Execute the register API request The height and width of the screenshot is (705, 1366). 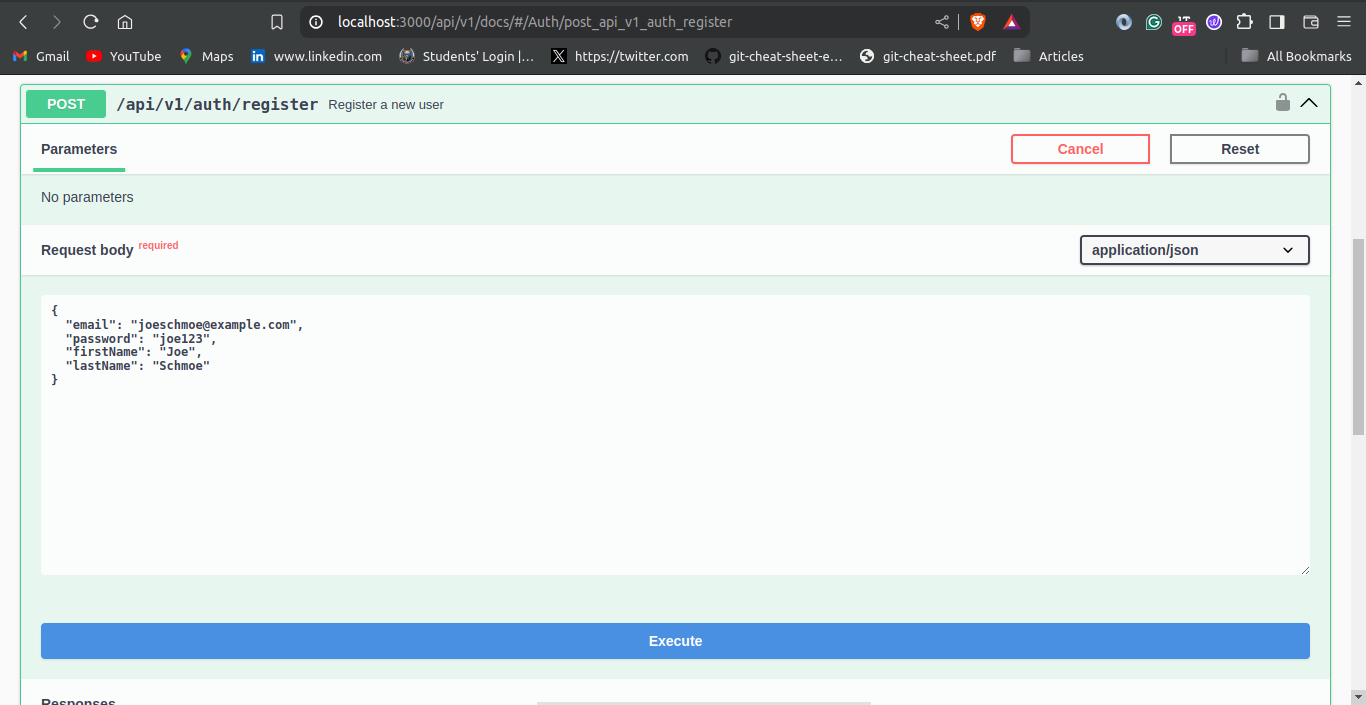click(675, 641)
